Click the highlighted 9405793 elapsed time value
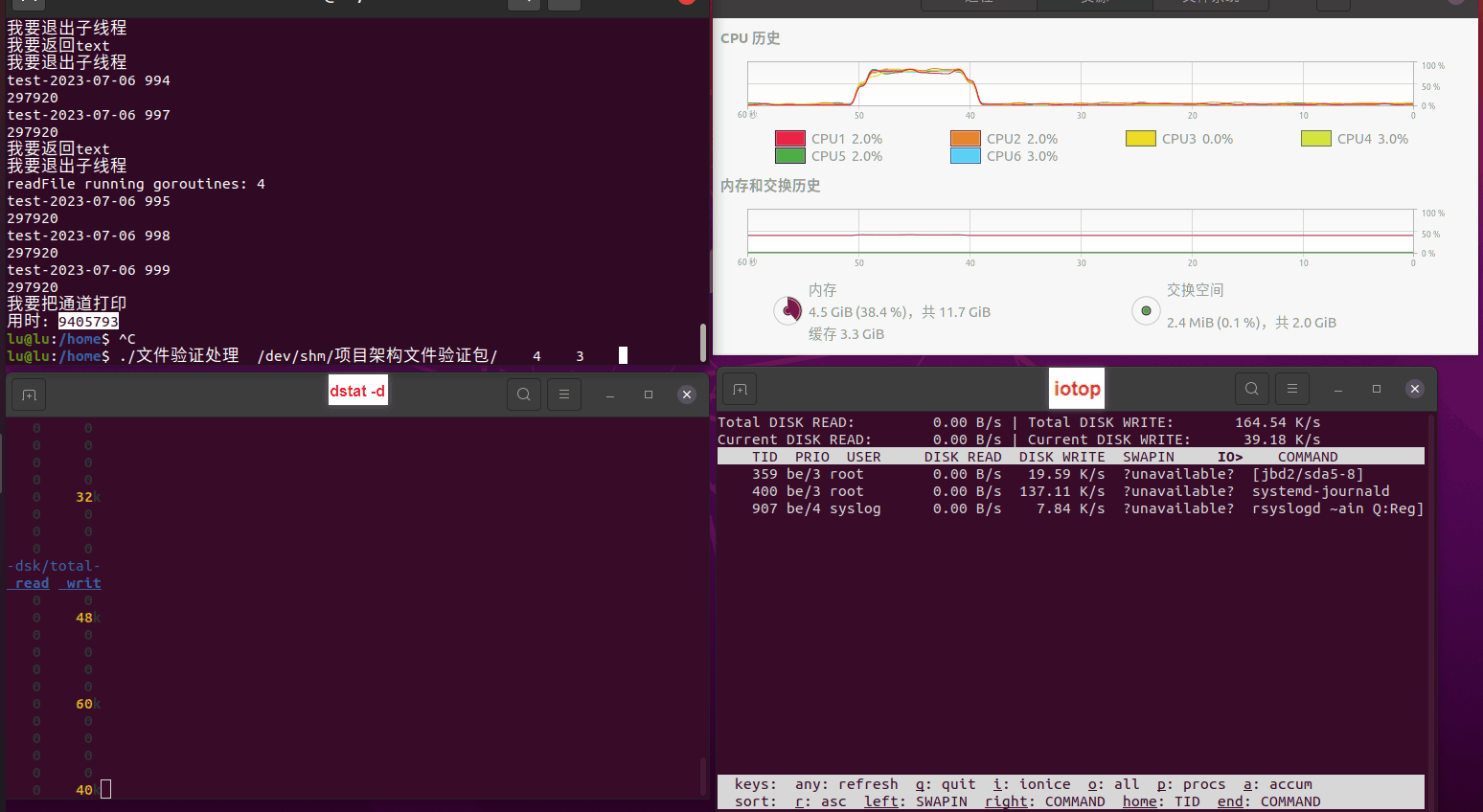Viewport: 1483px width, 812px height. (88, 322)
